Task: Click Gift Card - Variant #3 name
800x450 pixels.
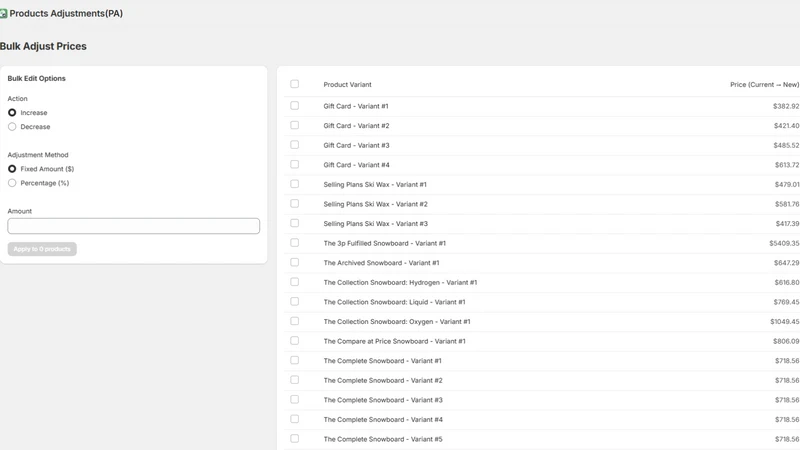Action: [x=356, y=145]
